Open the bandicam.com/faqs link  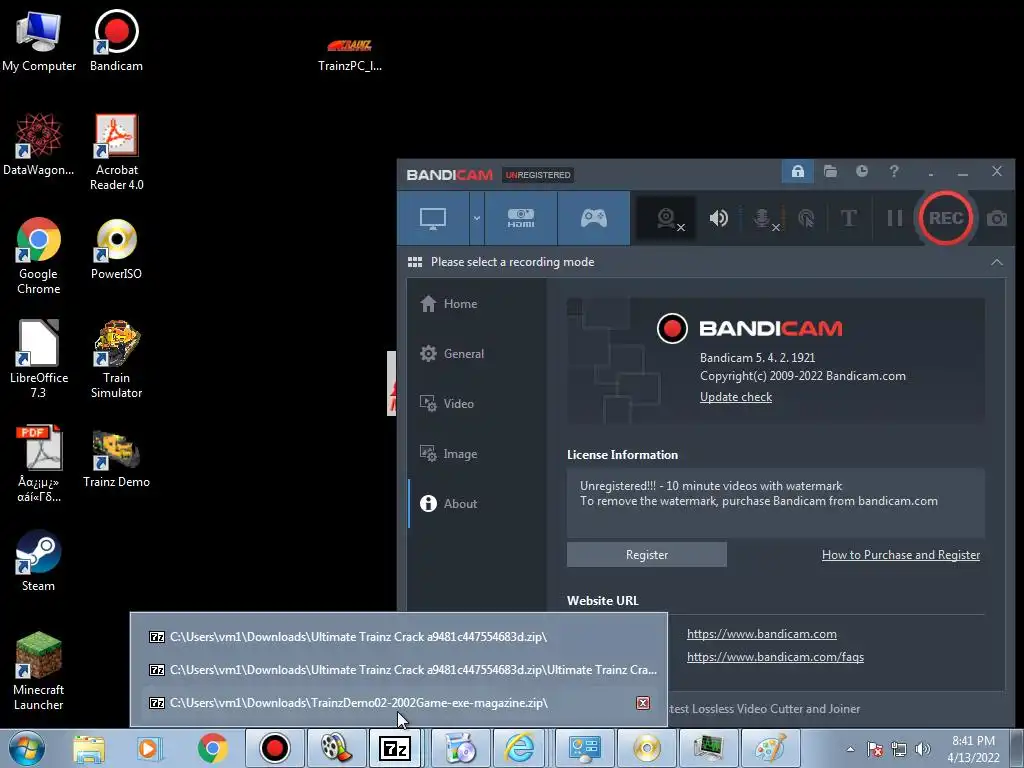775,657
